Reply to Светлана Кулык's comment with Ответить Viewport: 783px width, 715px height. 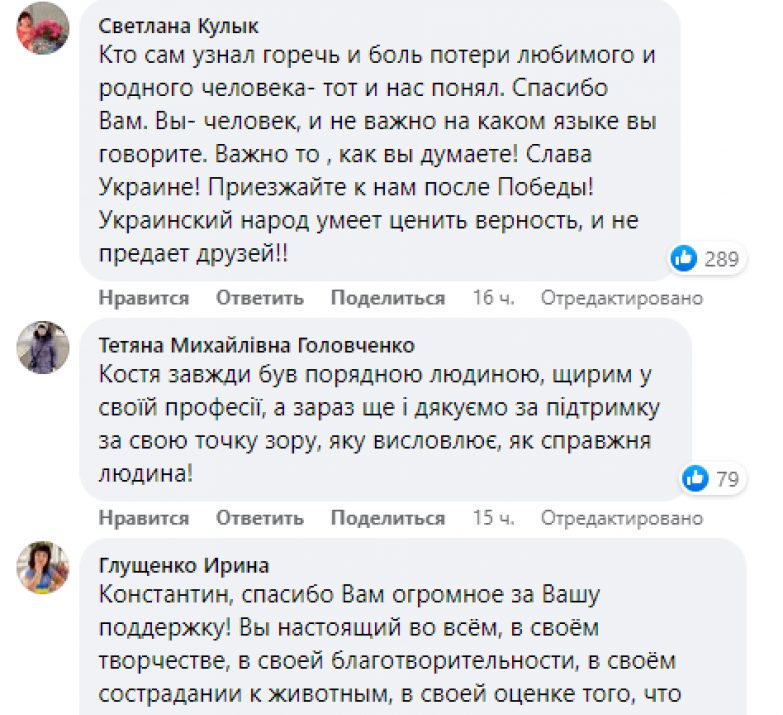click(259, 298)
